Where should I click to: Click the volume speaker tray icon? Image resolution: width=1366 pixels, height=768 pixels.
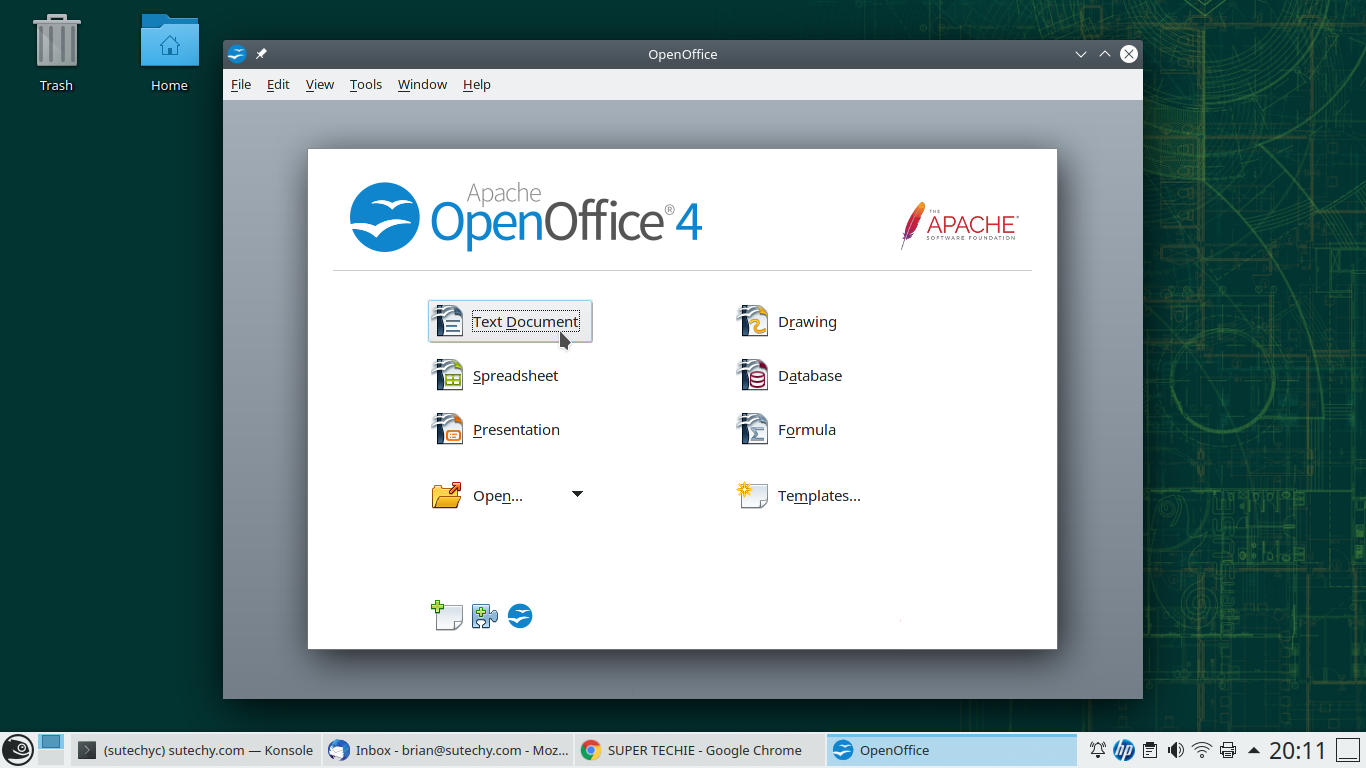coord(1176,750)
